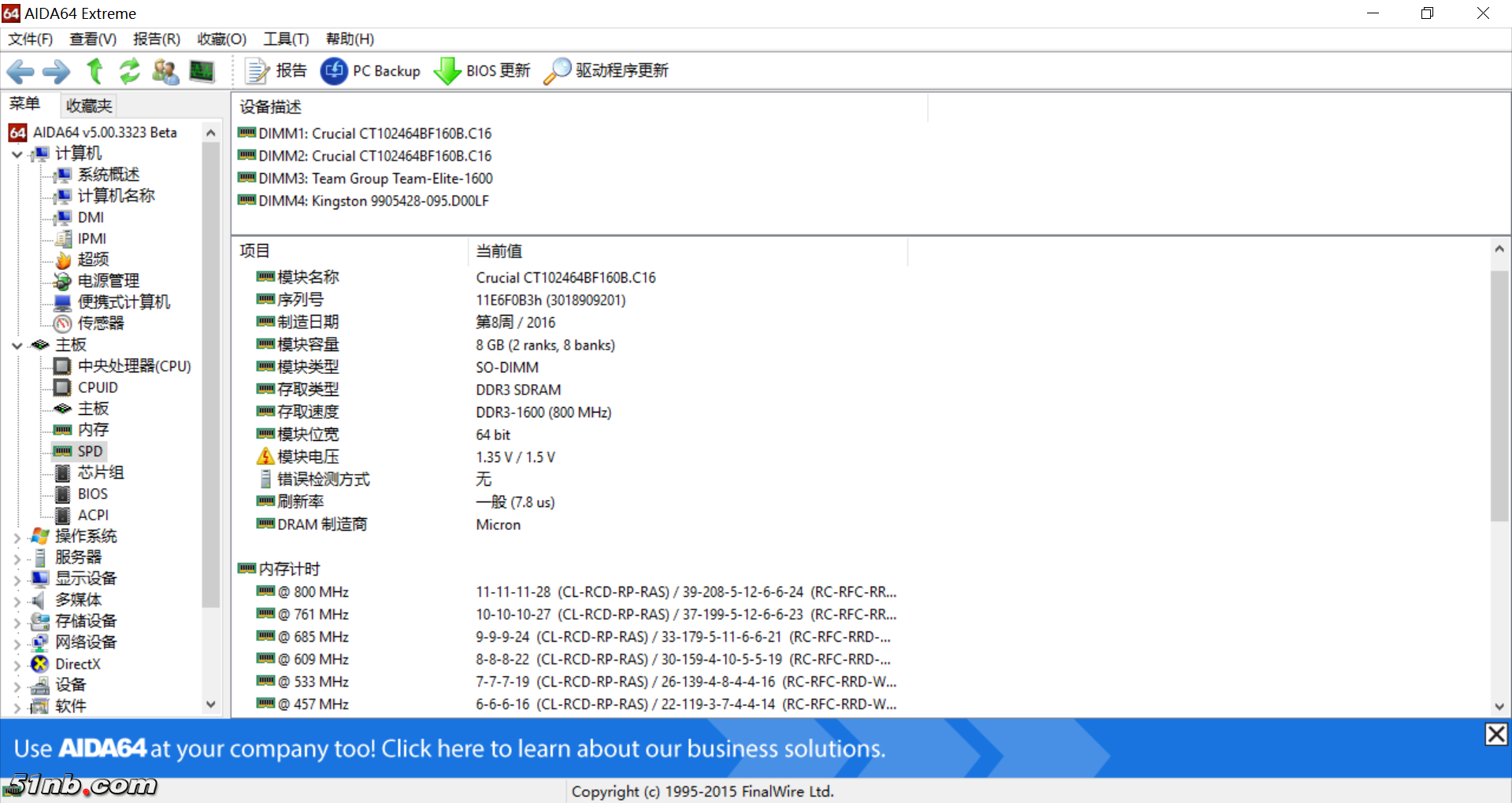Select 内存 memory tree item
Screen dimensions: 1512x803
pos(93,430)
